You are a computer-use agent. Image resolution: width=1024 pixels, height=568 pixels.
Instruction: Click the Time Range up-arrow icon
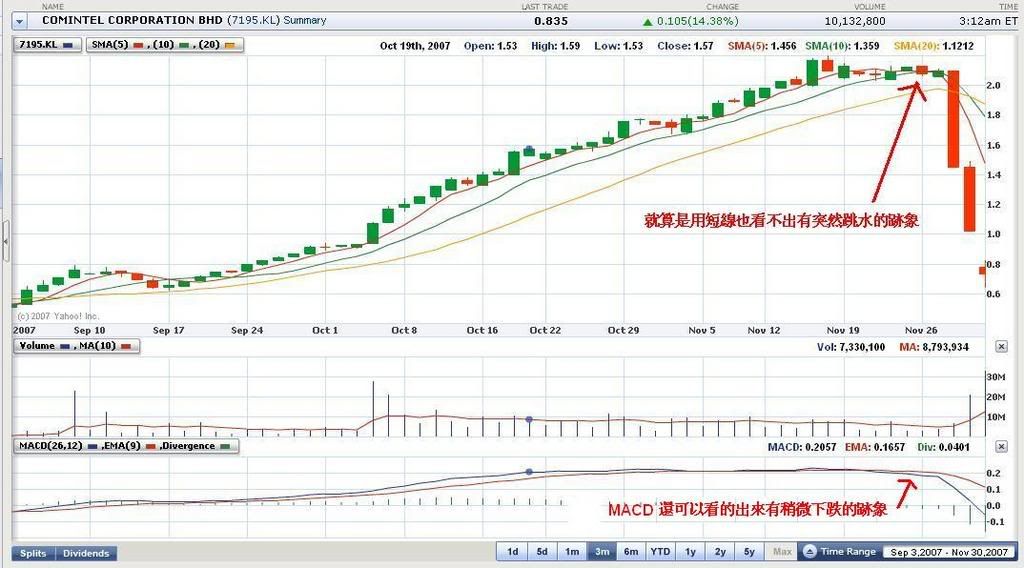click(x=811, y=552)
